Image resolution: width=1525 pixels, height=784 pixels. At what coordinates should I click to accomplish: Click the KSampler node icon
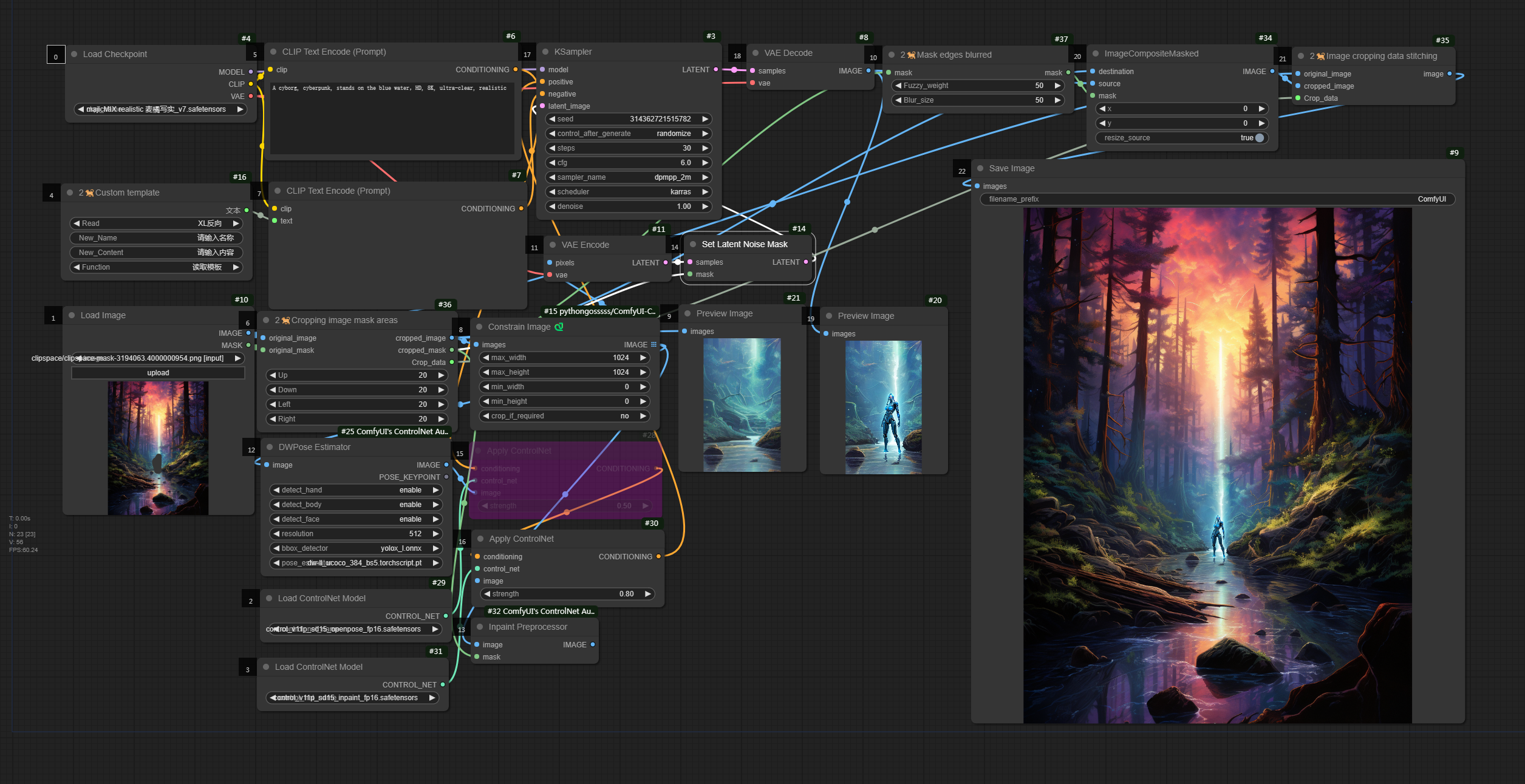pos(545,52)
